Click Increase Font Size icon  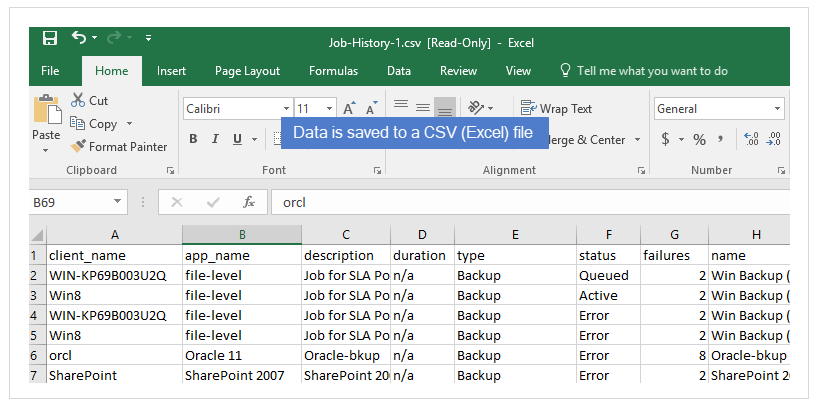tap(349, 108)
